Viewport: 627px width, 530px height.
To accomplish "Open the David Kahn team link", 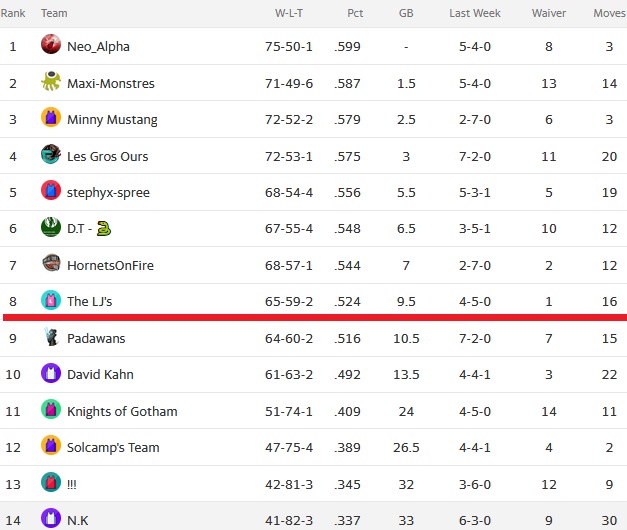I will tap(100, 374).
